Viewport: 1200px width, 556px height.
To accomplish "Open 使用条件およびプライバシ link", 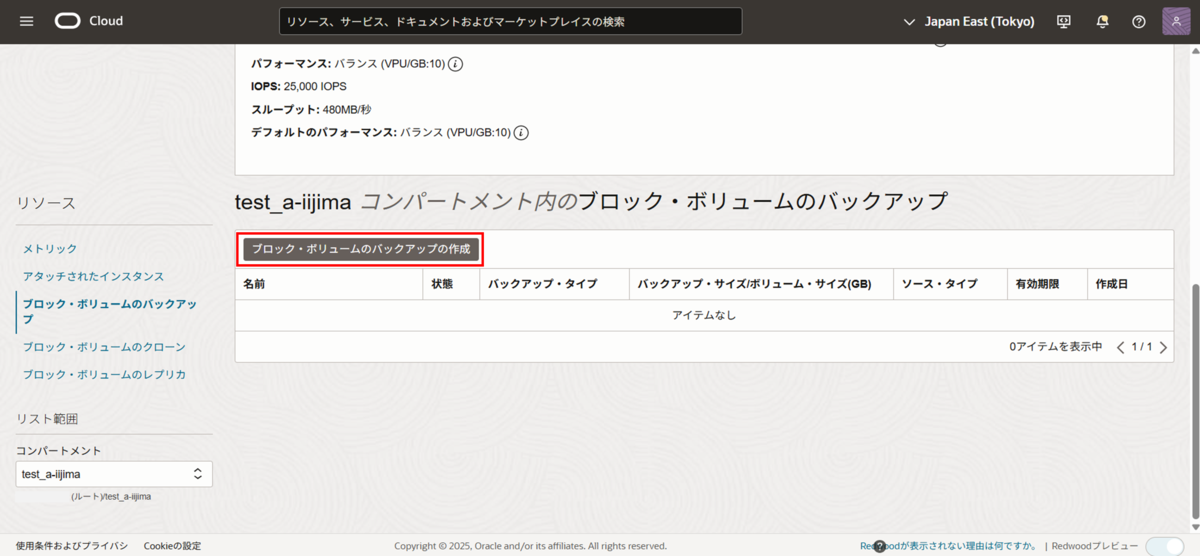I will point(72,546).
